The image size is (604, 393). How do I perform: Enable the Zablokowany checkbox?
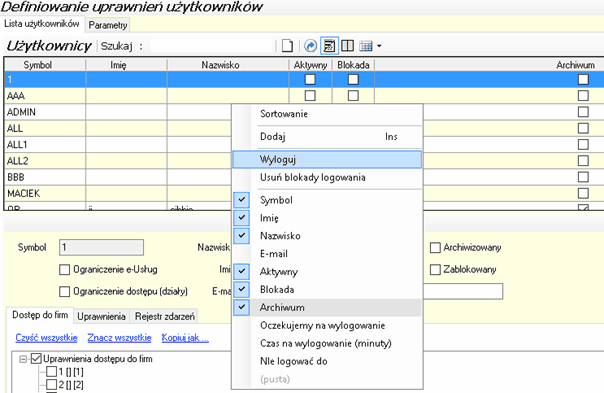coord(435,269)
